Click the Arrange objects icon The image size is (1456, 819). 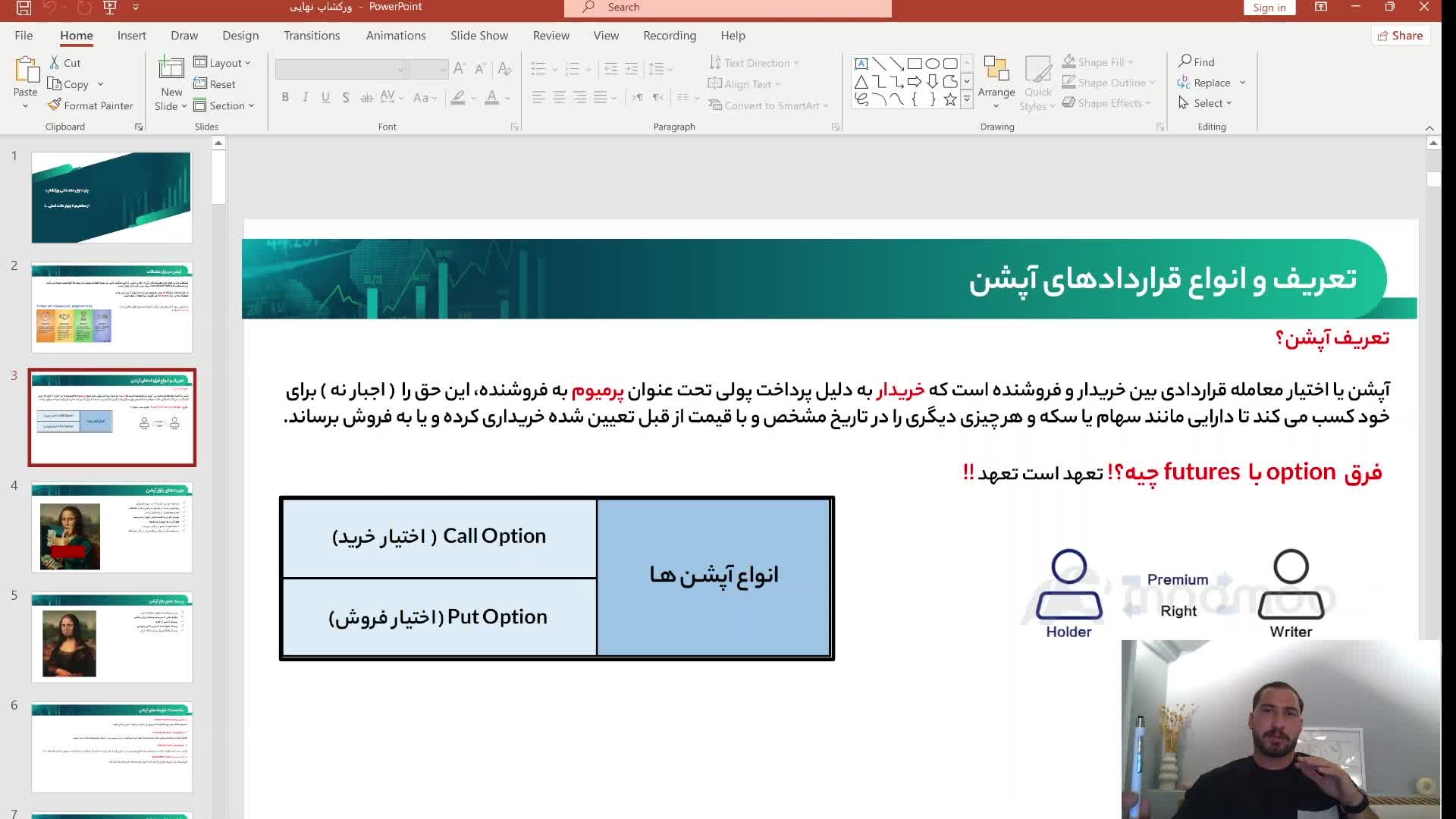click(996, 69)
